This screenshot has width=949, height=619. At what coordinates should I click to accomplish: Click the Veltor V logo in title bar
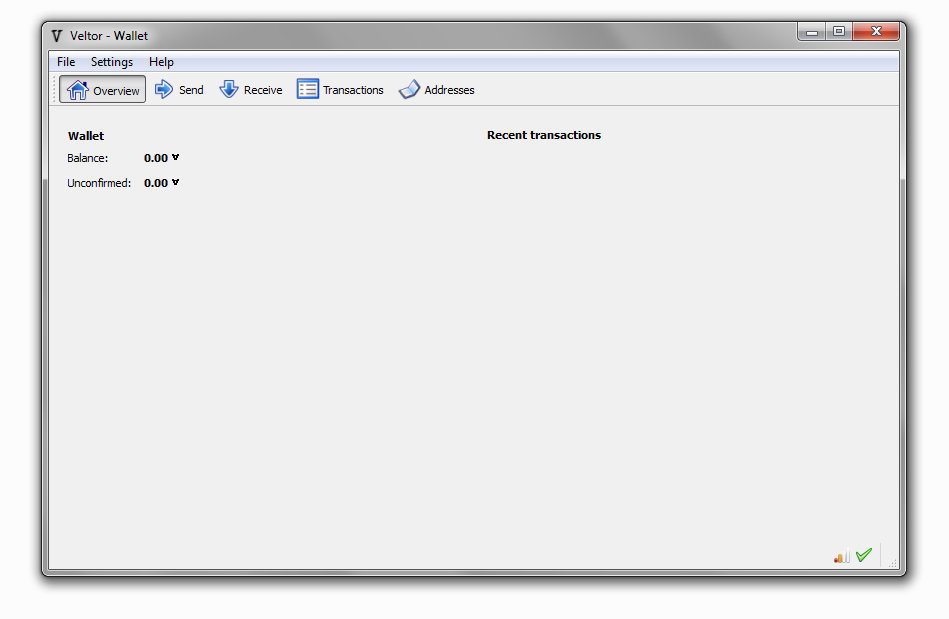57,36
